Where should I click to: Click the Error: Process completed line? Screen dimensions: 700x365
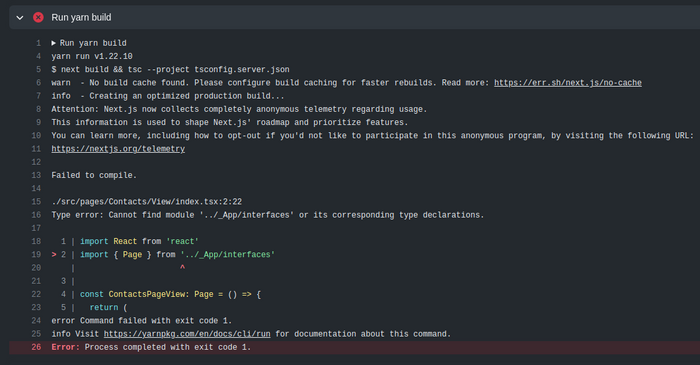tap(151, 347)
